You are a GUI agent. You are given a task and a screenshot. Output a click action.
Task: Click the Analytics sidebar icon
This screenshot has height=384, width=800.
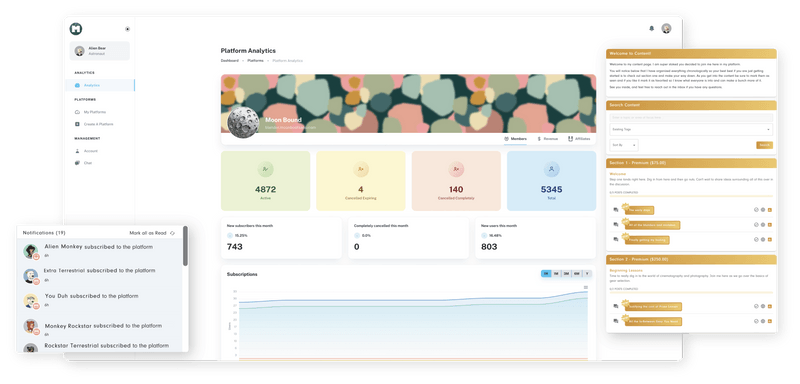(78, 85)
